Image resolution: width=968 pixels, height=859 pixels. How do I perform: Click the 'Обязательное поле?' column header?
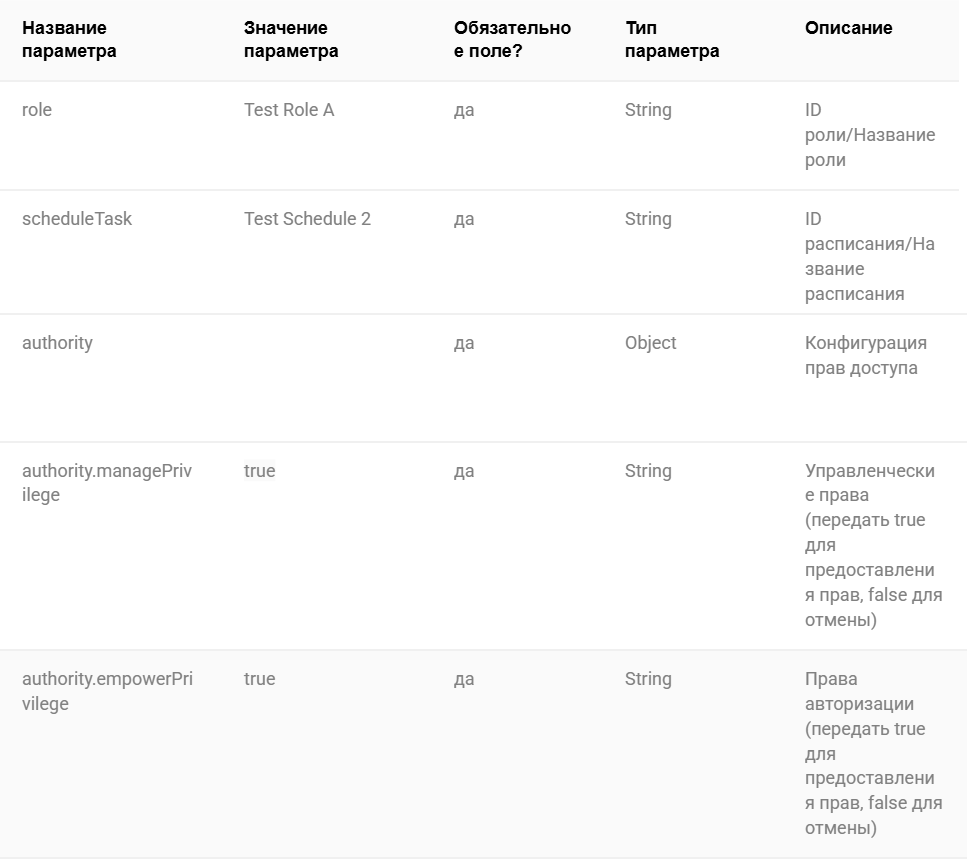coord(512,40)
